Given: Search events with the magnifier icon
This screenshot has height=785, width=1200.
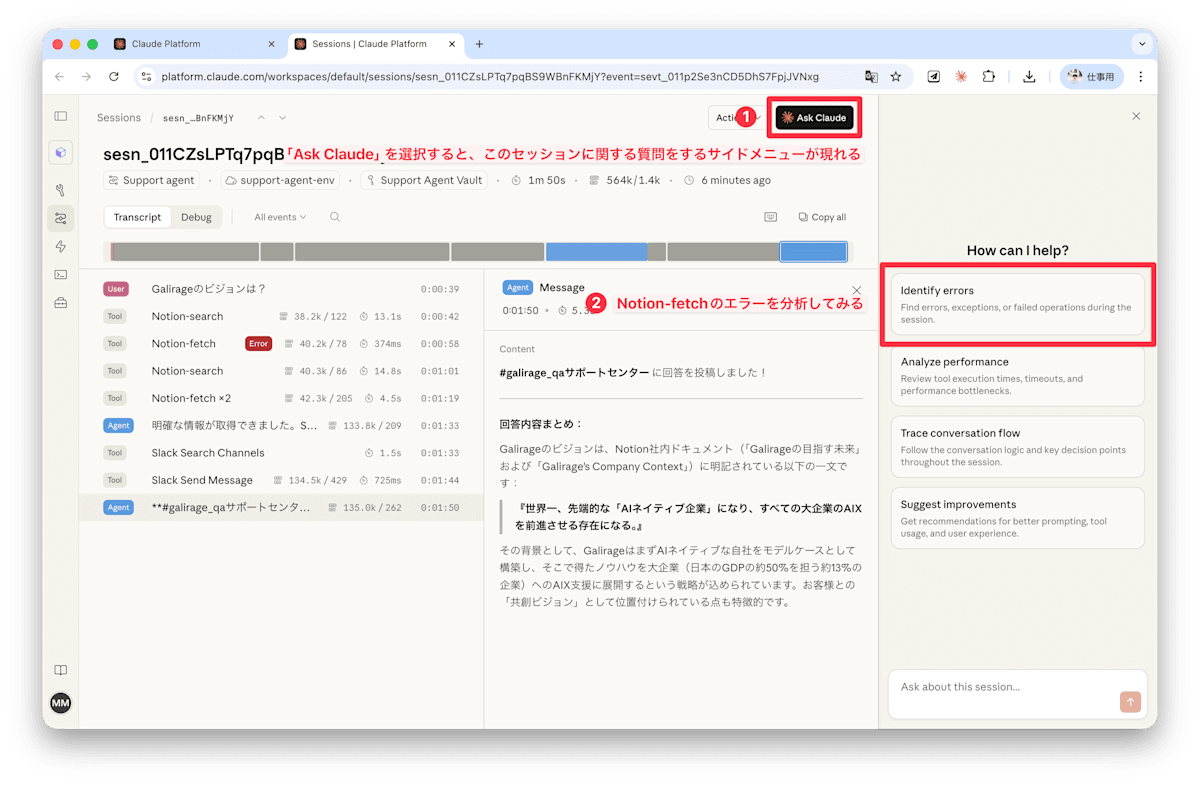Looking at the screenshot, I should click(335, 217).
